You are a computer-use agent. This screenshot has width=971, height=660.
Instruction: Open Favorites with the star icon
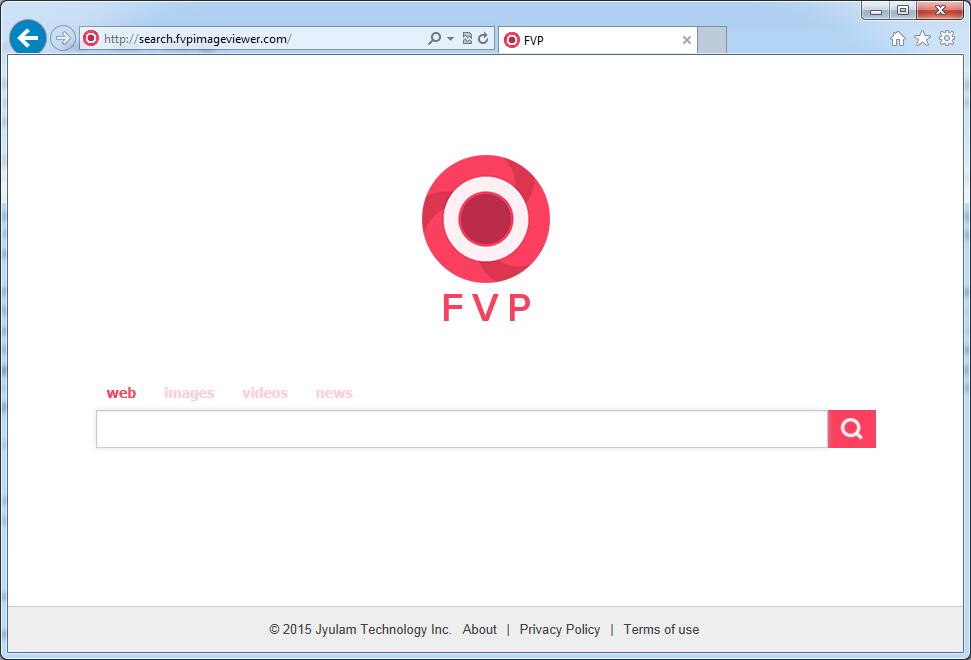(922, 38)
